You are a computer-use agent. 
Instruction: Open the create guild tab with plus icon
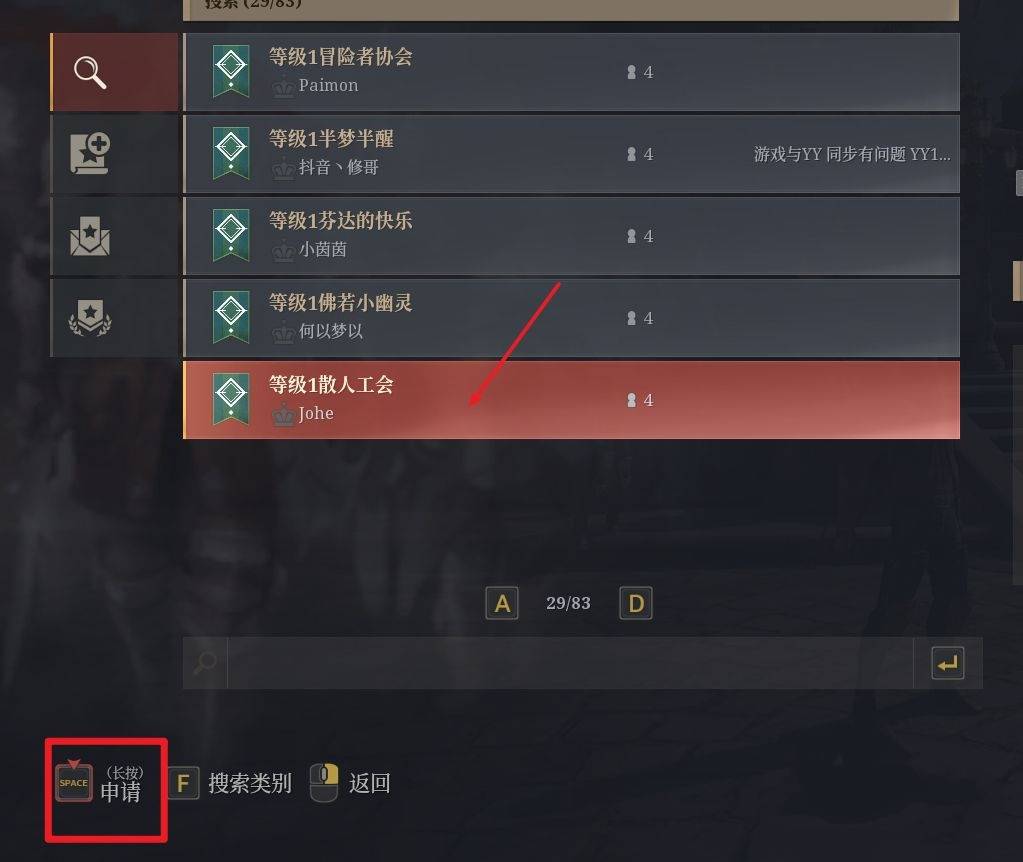[114, 154]
